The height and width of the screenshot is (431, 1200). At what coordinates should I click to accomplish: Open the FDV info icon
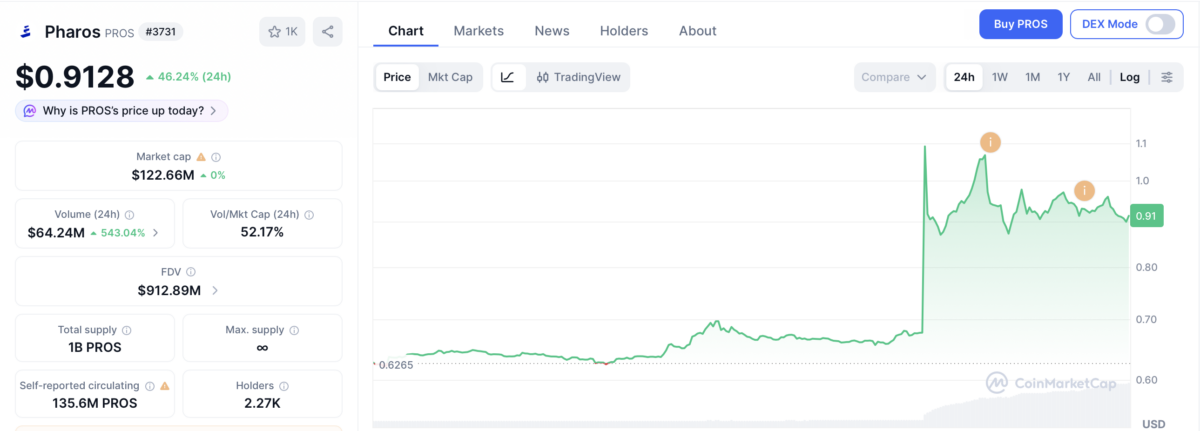[x=191, y=272]
